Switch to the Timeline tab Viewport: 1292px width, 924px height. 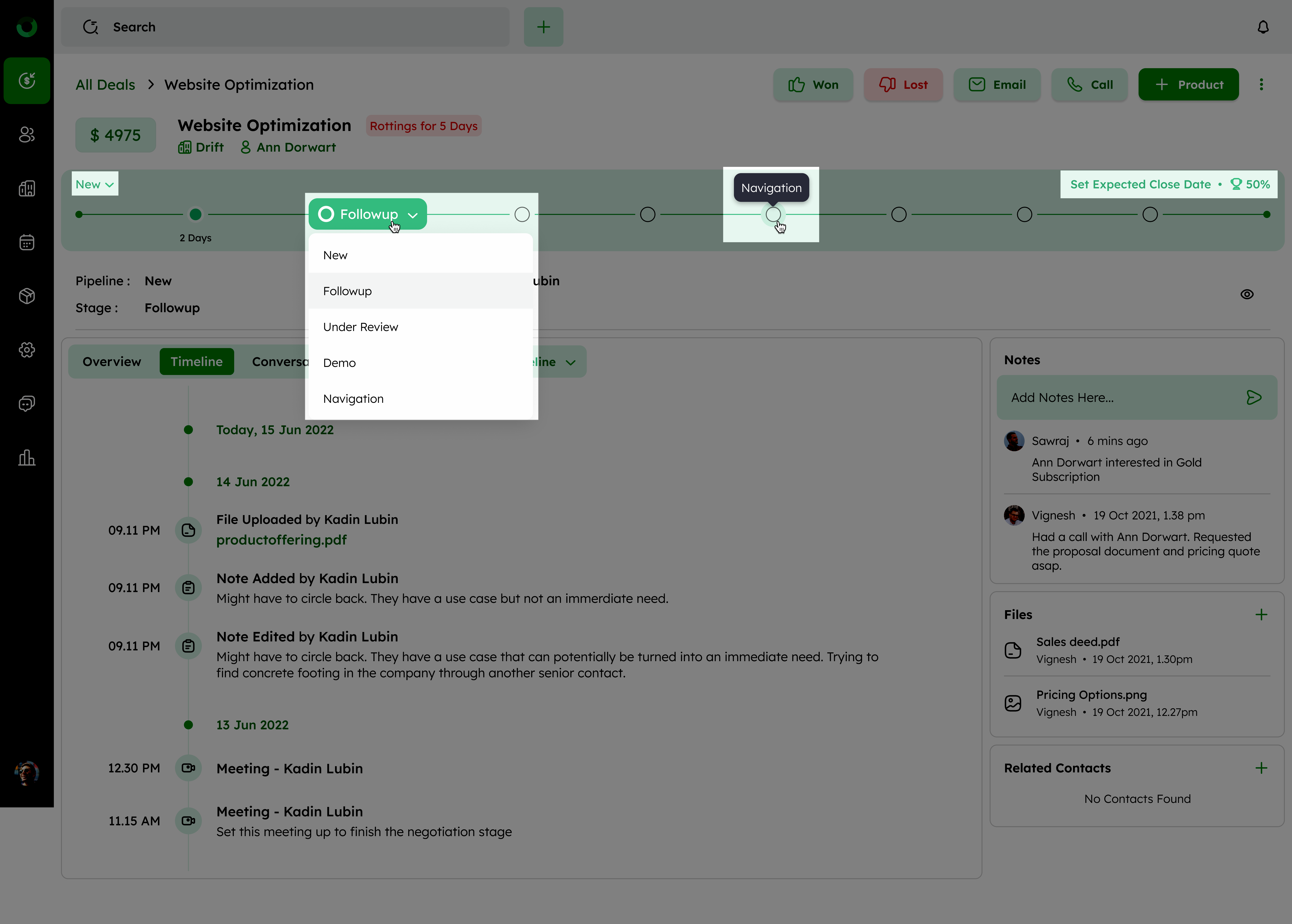click(197, 362)
